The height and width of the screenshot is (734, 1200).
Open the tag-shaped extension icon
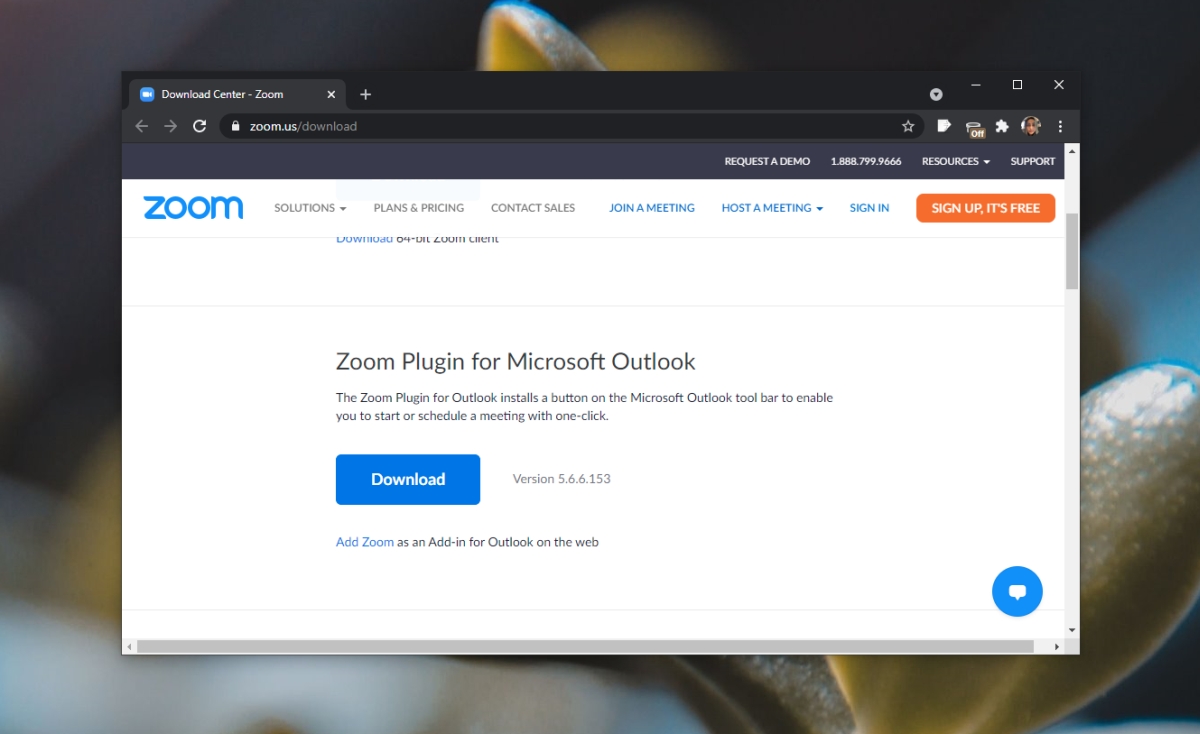944,126
